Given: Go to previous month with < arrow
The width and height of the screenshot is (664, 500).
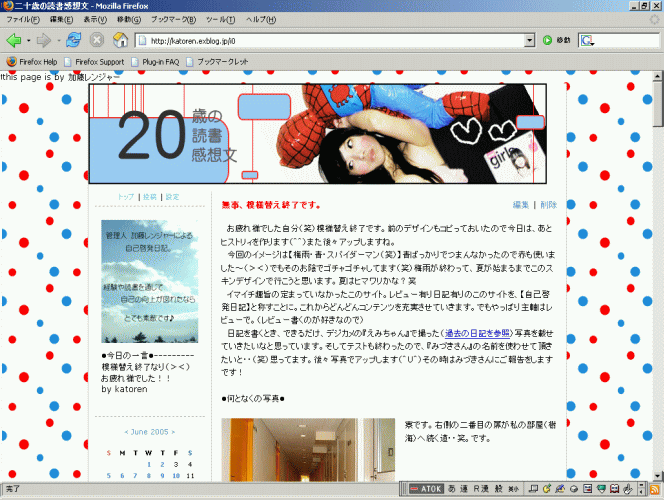Looking at the screenshot, I should [x=126, y=432].
